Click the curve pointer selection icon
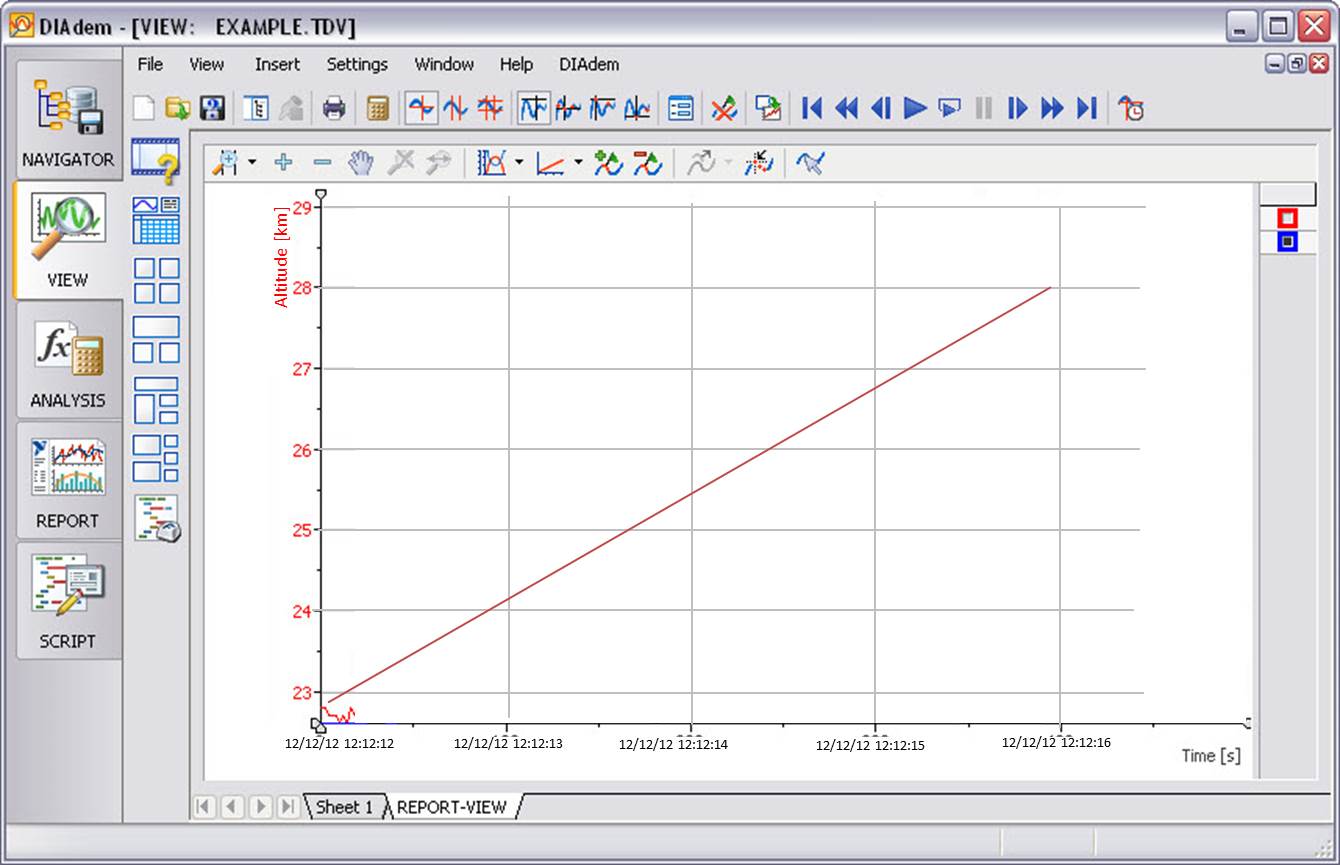The width and height of the screenshot is (1340, 865). click(x=810, y=163)
